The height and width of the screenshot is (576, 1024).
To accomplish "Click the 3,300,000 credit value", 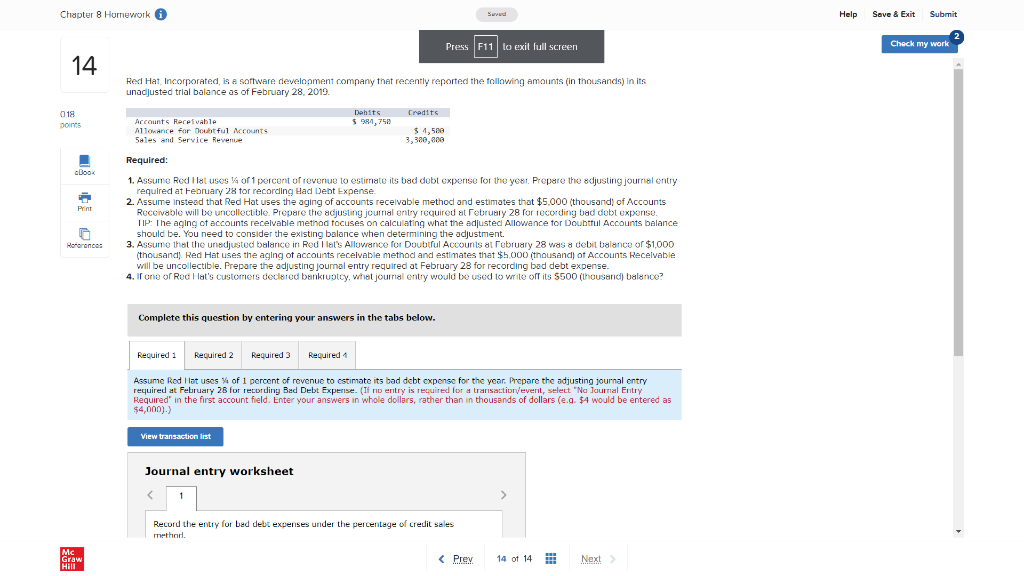I will coord(424,140).
